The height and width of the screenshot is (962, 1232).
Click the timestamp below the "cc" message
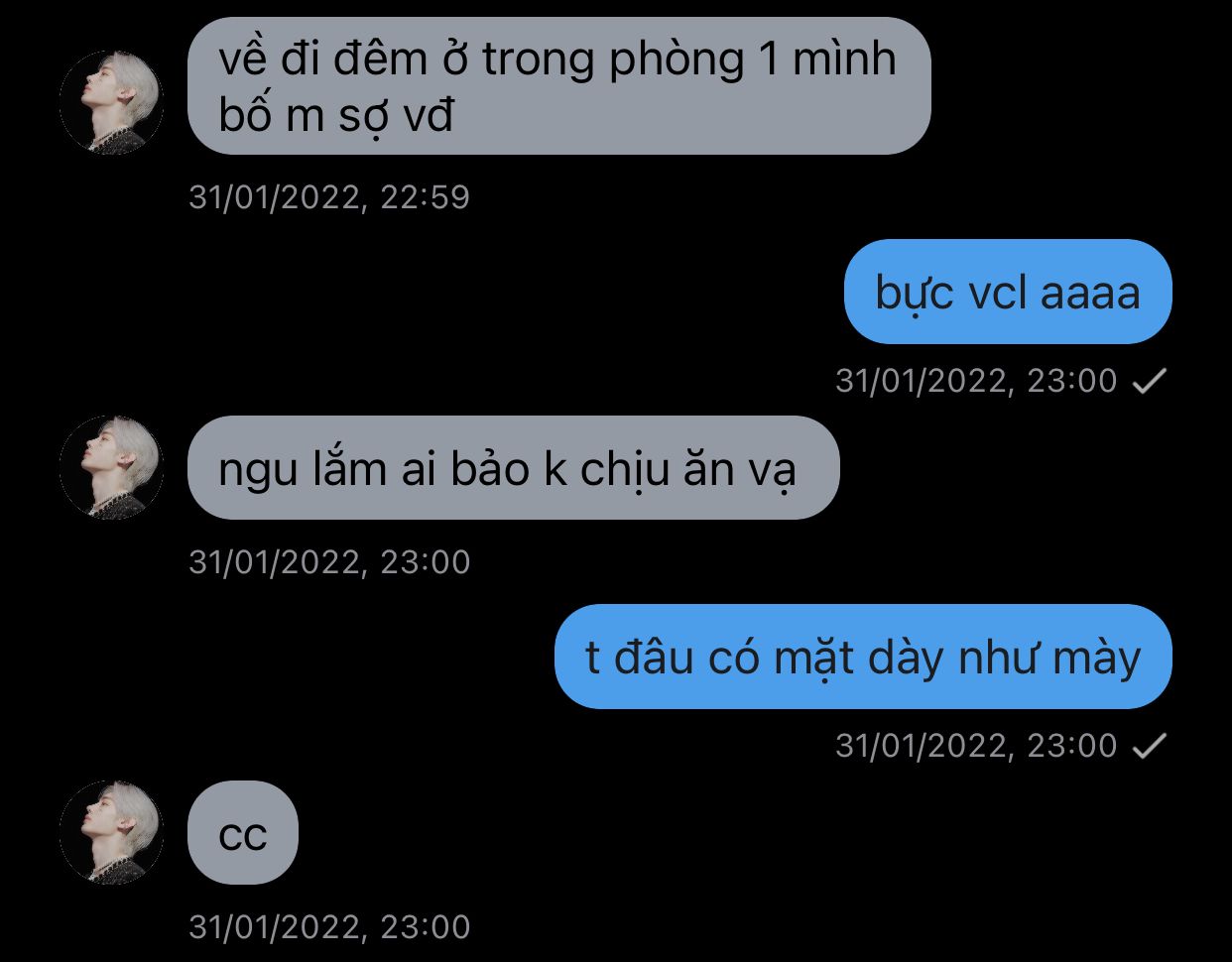(x=329, y=927)
